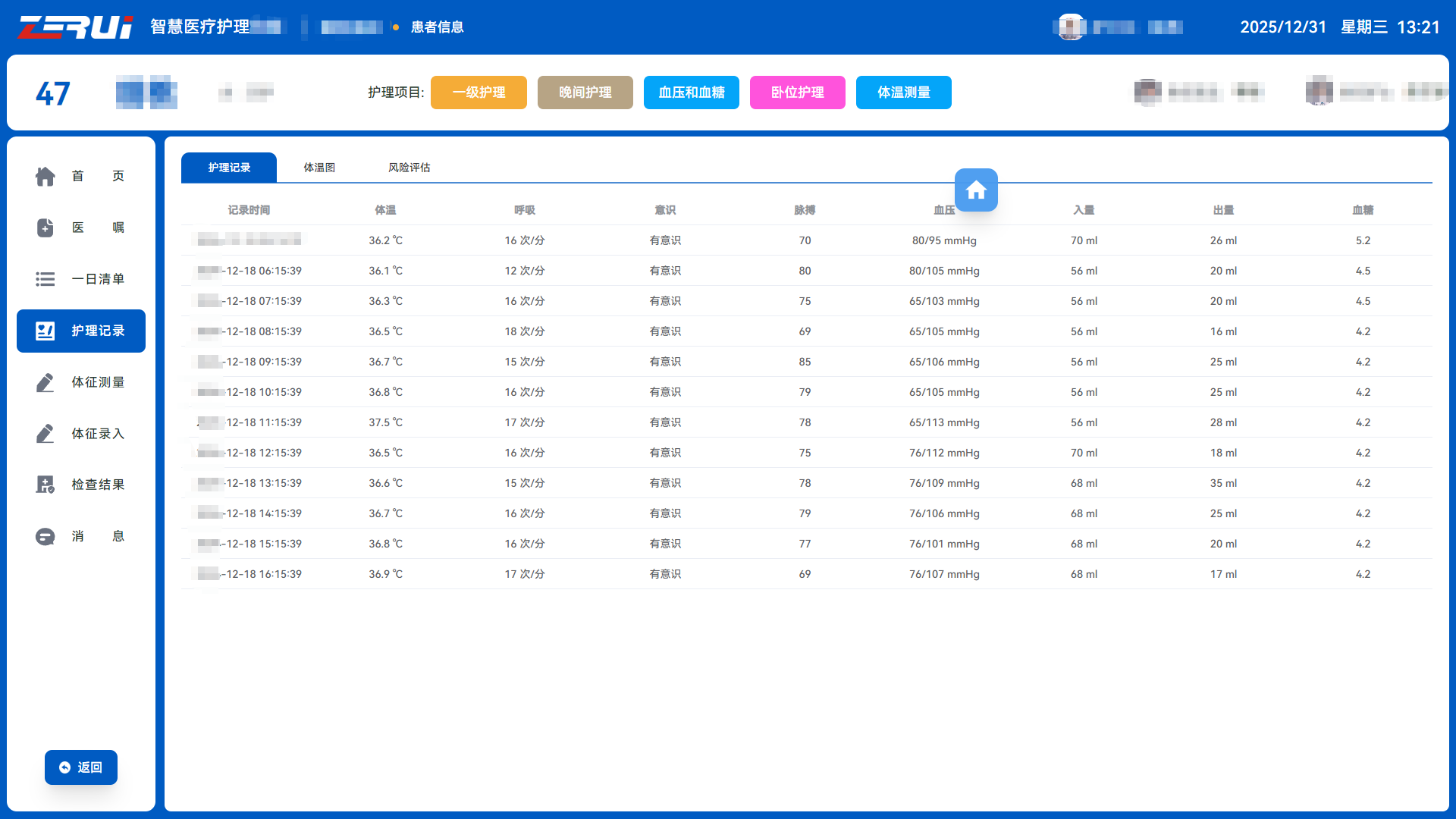Switch to the 体温图 tab
This screenshot has height=819, width=1456.
[319, 168]
